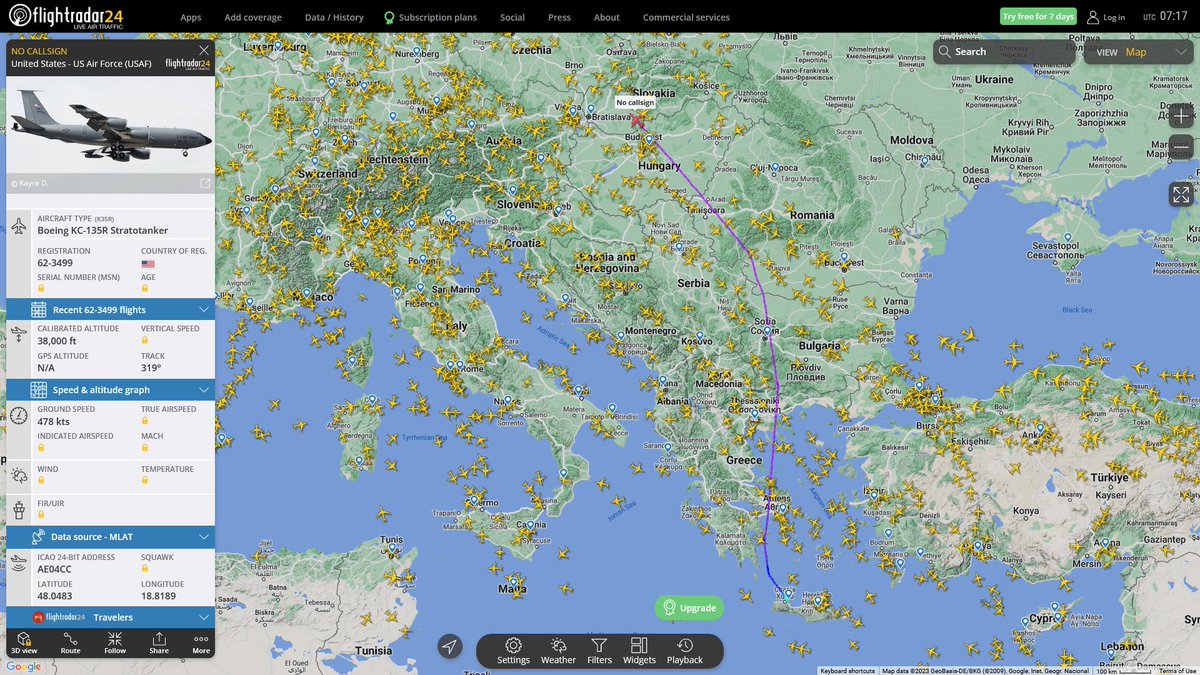Open Data / History menu
Viewport: 1200px width, 675px height.
pyautogui.click(x=334, y=17)
